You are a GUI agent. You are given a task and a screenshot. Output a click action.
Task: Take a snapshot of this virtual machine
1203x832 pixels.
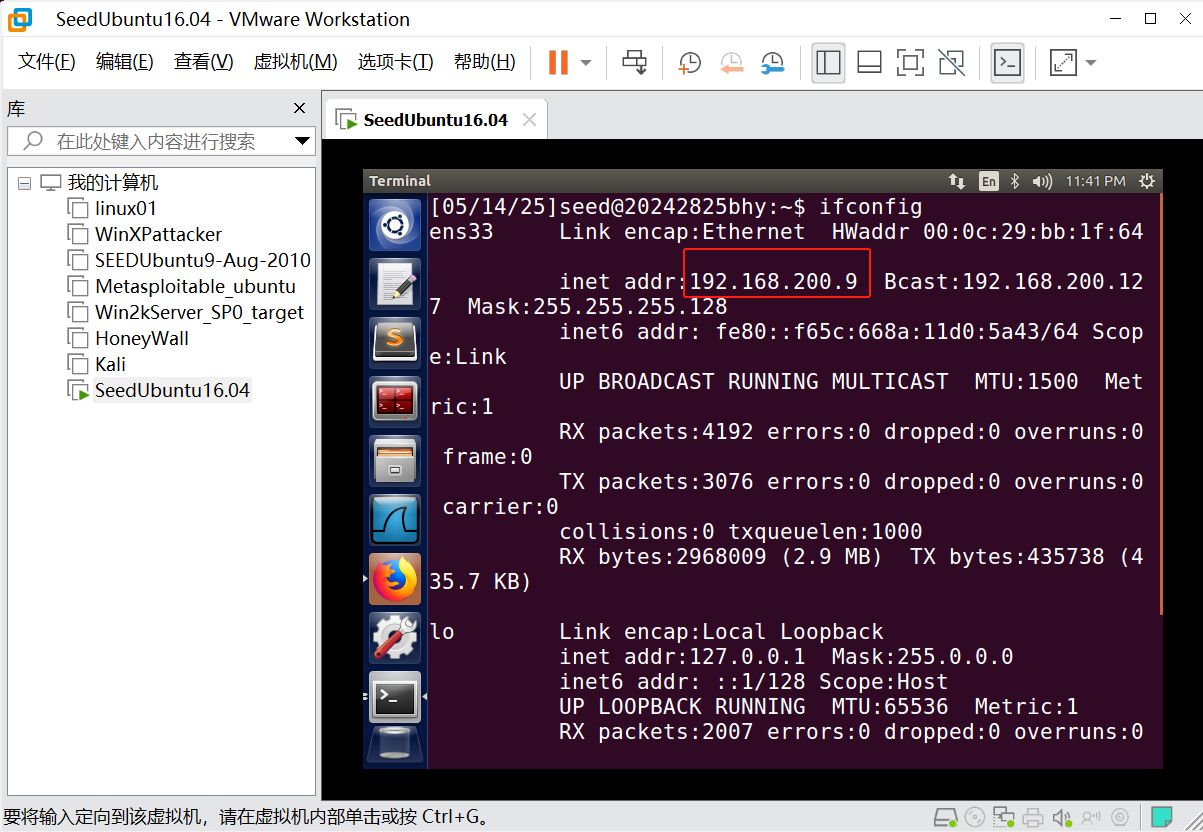click(689, 63)
